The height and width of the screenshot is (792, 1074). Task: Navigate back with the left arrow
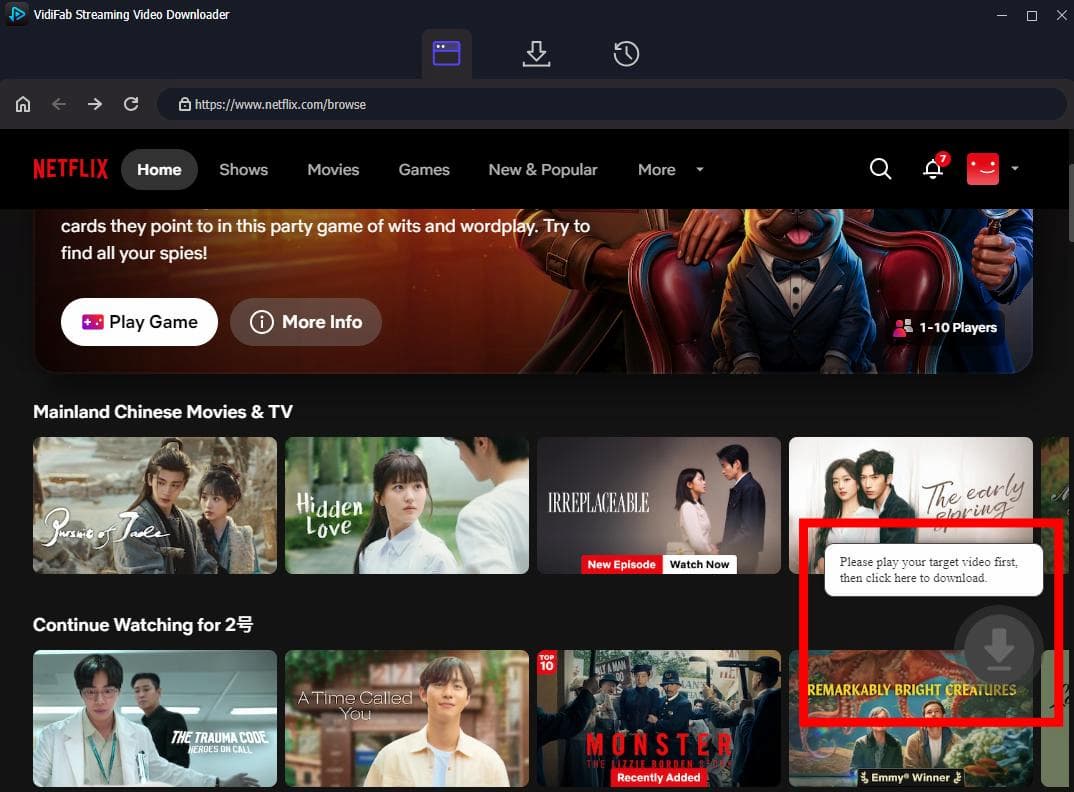(59, 104)
